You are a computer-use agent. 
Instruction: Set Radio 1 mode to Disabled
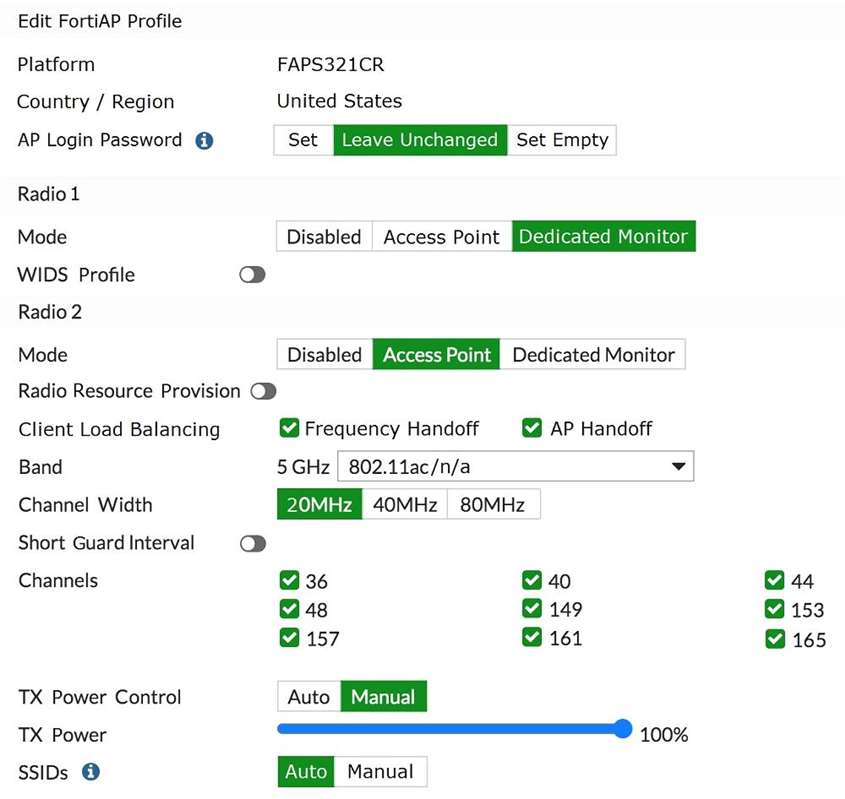pos(324,237)
